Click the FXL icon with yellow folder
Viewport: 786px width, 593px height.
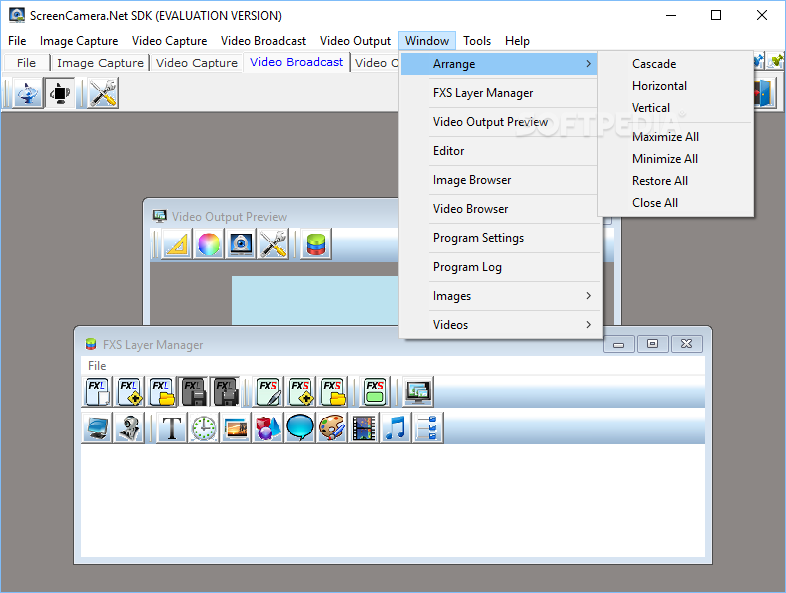(161, 391)
